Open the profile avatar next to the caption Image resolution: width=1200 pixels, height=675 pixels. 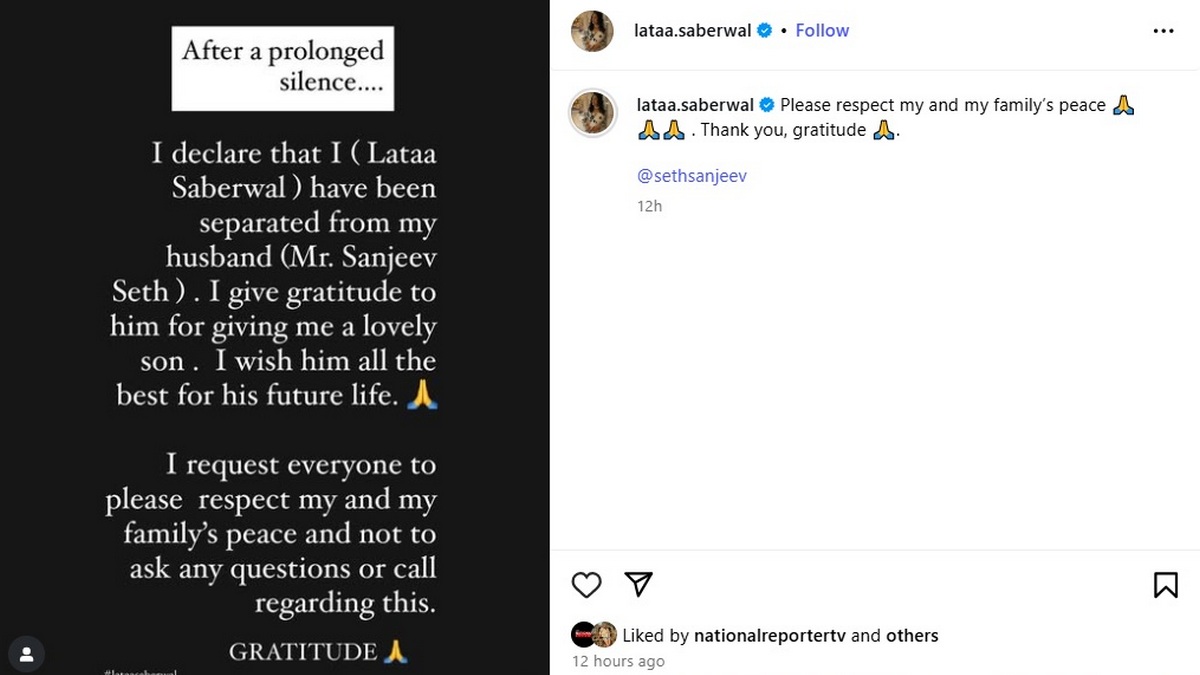pyautogui.click(x=592, y=112)
